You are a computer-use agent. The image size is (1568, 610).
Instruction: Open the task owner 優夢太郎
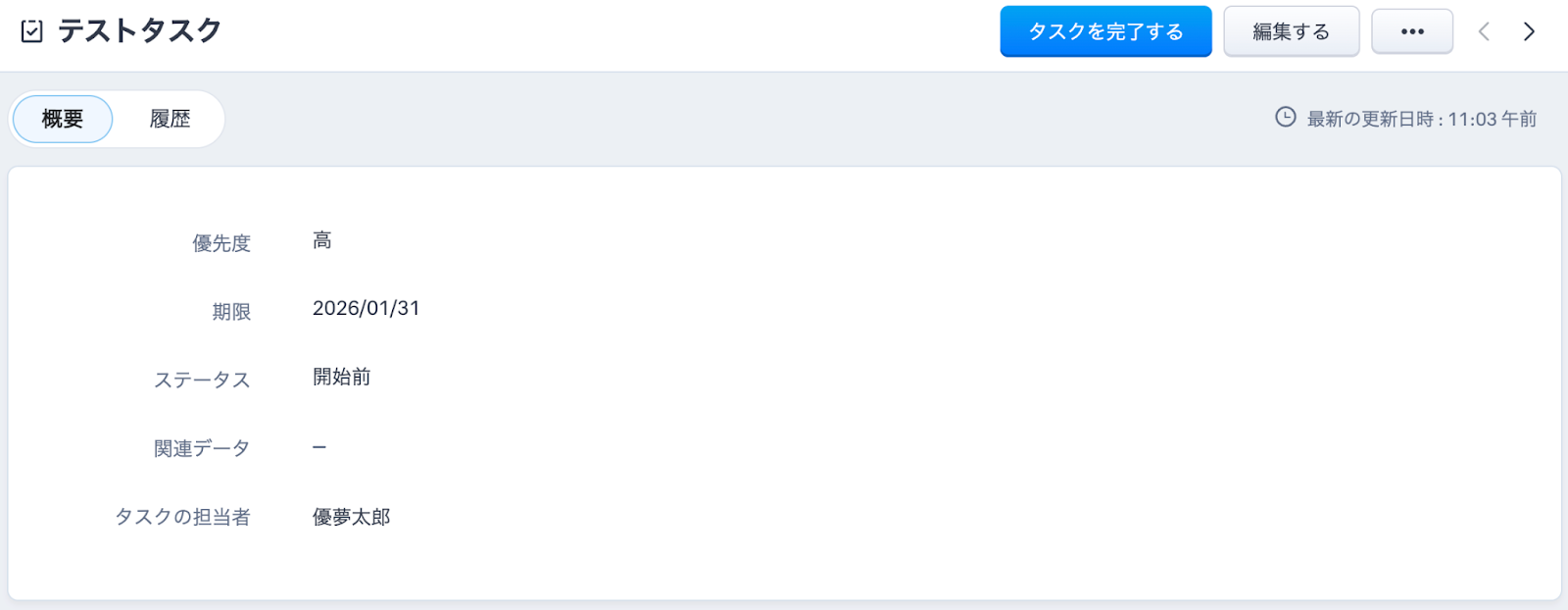click(x=351, y=517)
